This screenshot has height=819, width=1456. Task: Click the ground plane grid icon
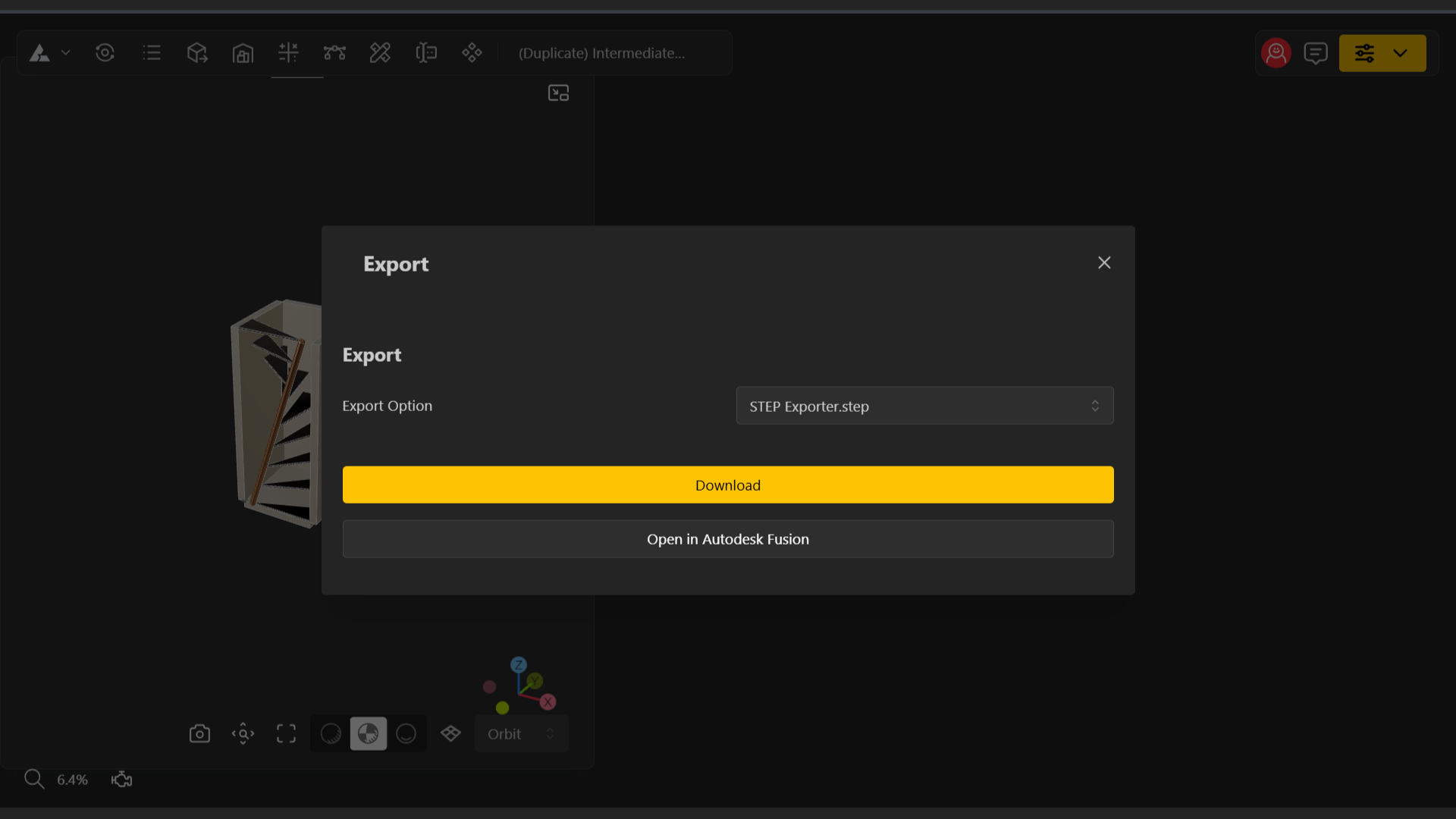click(x=450, y=734)
